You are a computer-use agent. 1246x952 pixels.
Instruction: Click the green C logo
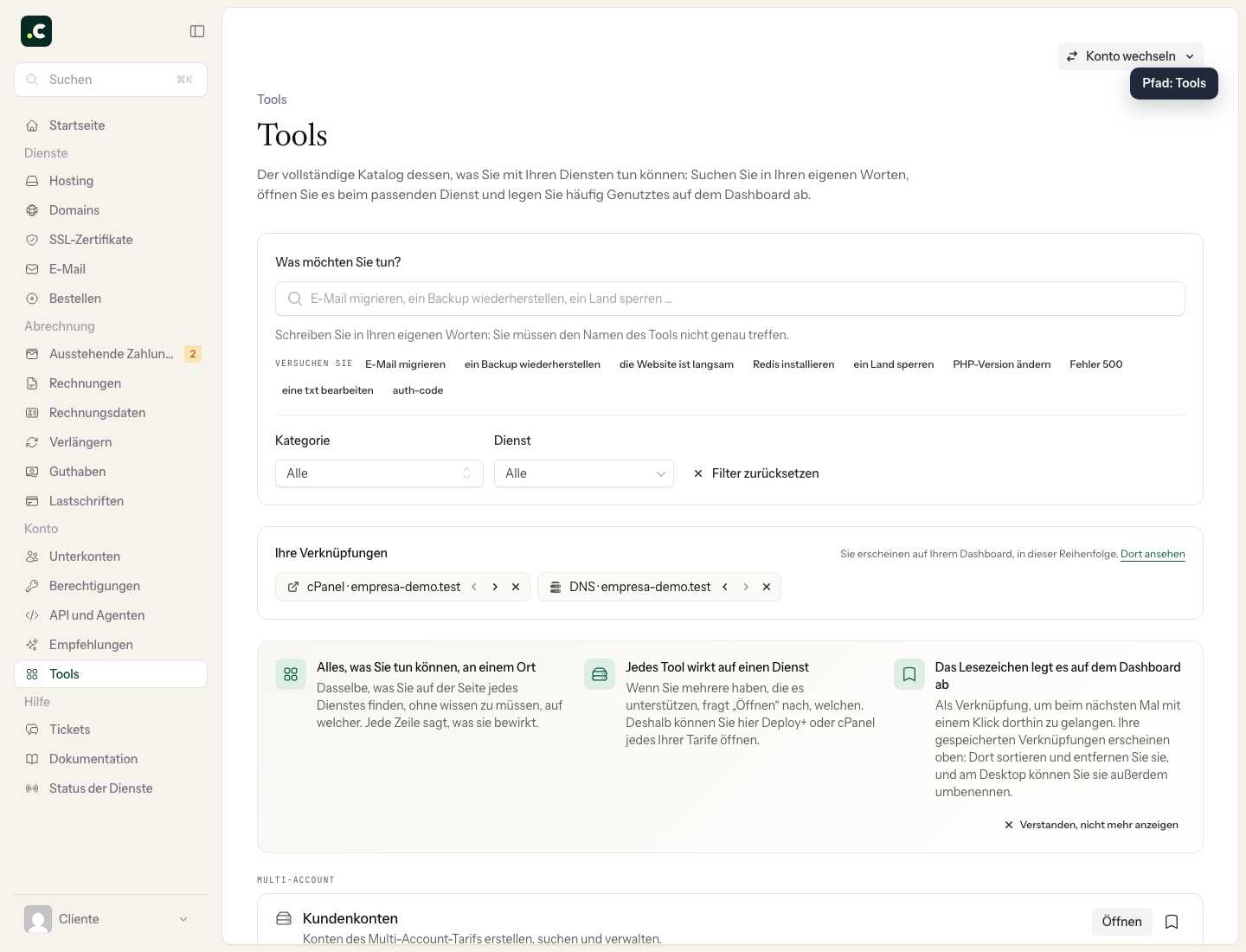tap(36, 31)
